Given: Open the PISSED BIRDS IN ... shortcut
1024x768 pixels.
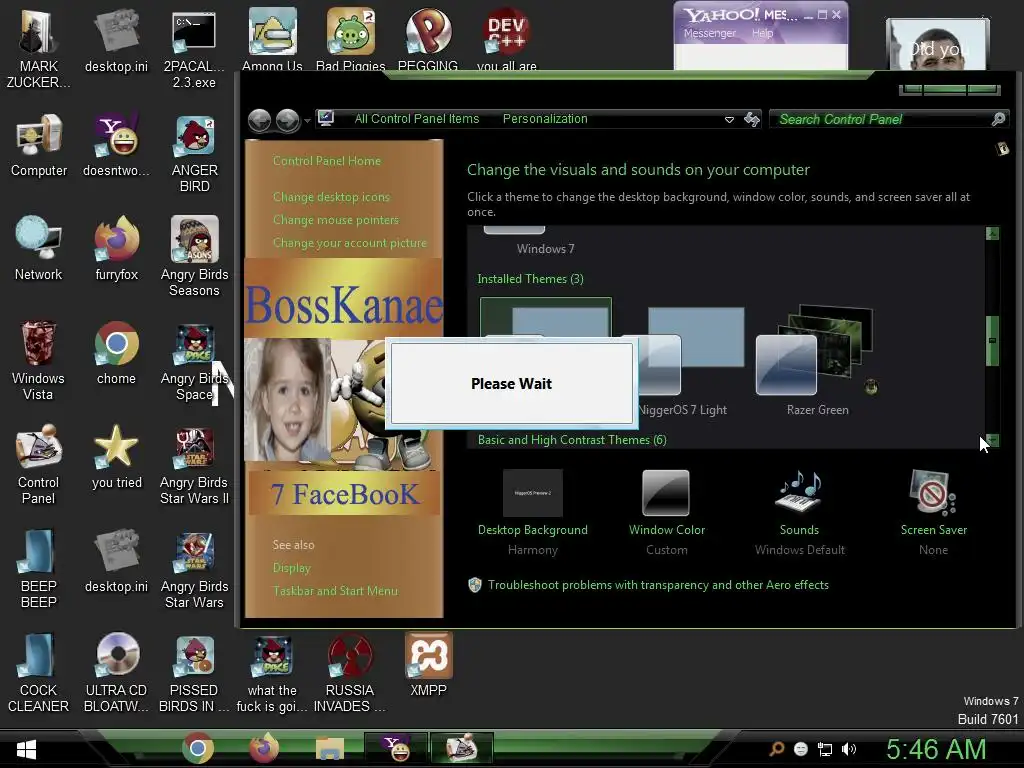Looking at the screenshot, I should tap(194, 673).
